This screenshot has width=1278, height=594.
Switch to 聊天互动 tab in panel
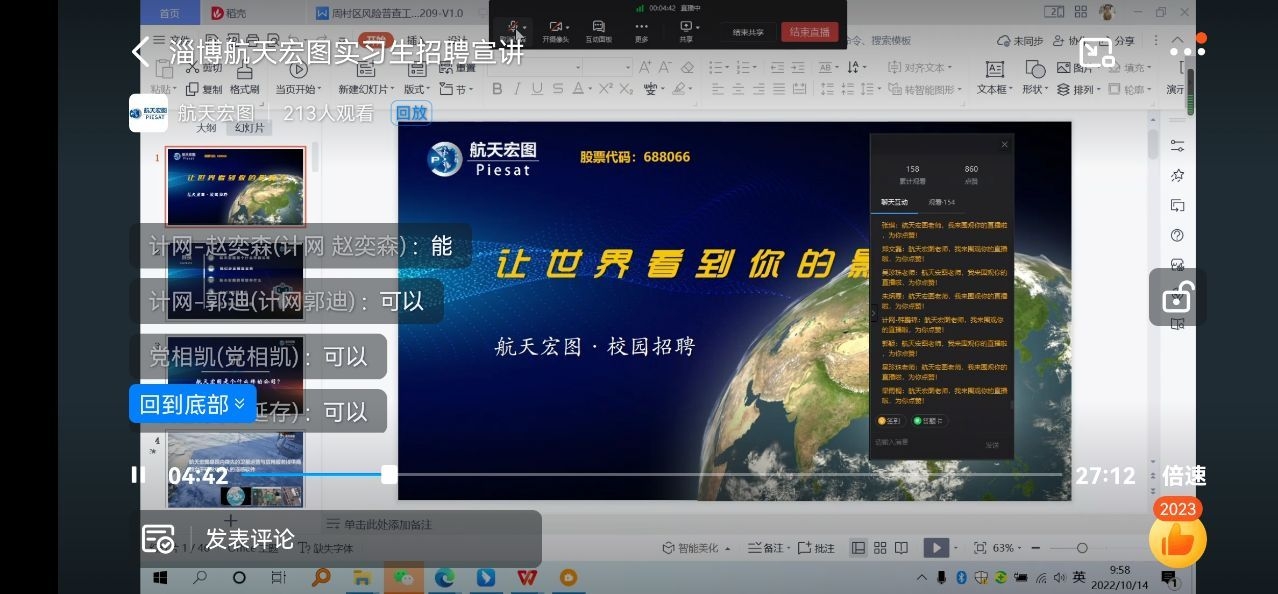[x=894, y=202]
